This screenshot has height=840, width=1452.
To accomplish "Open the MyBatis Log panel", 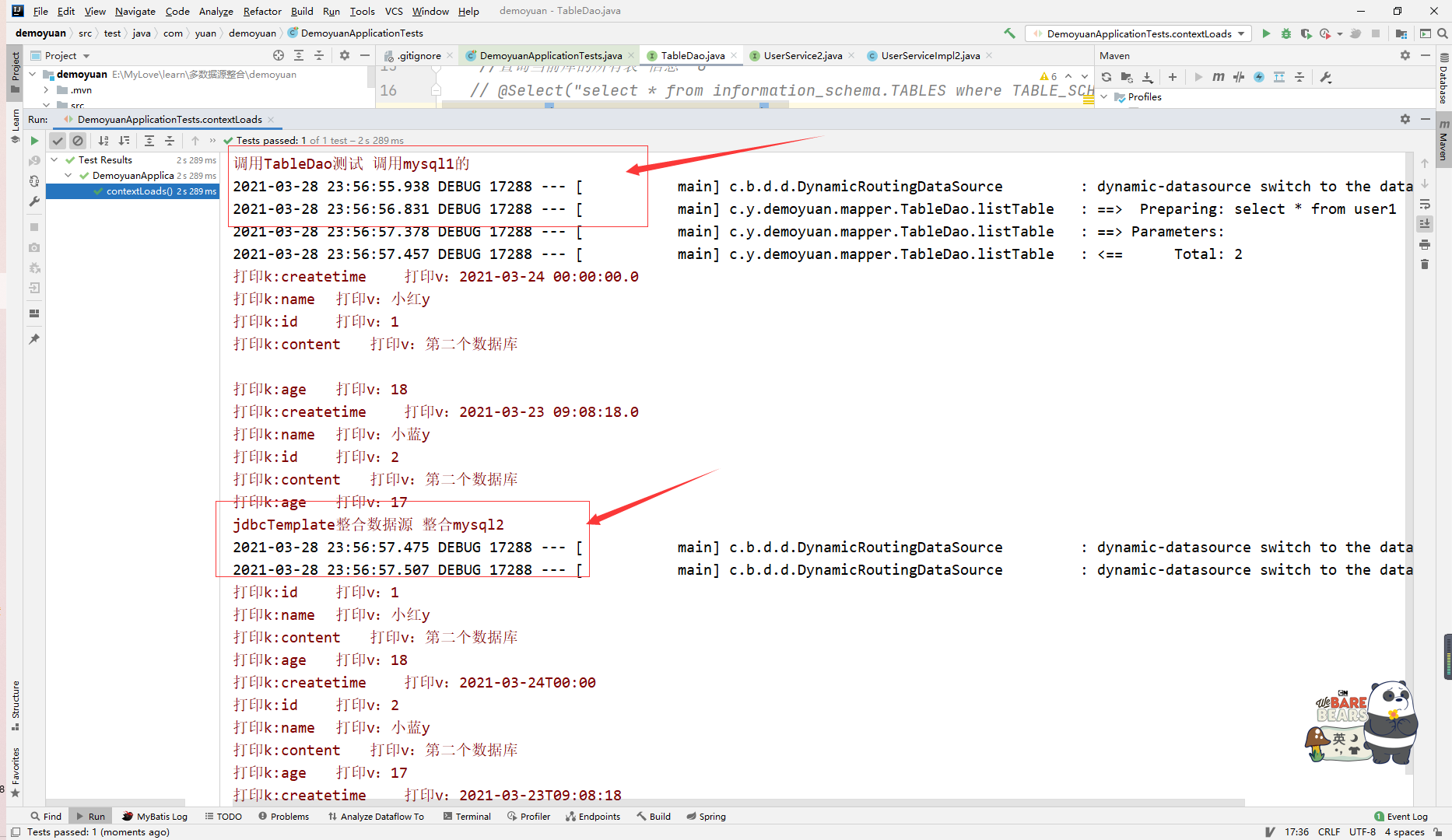I will coord(155,816).
